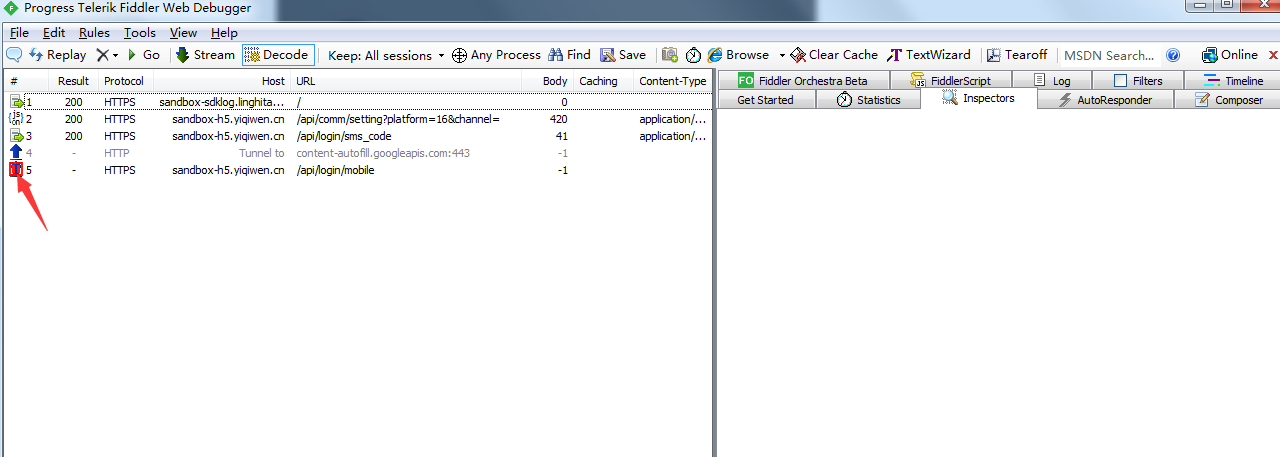Click the Fiddler title bar app icon

coord(12,9)
